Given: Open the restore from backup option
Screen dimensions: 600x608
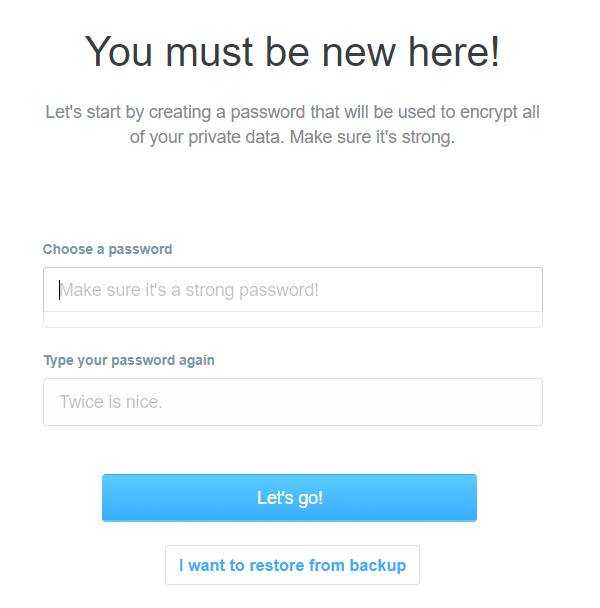Looking at the screenshot, I should pyautogui.click(x=292, y=565).
